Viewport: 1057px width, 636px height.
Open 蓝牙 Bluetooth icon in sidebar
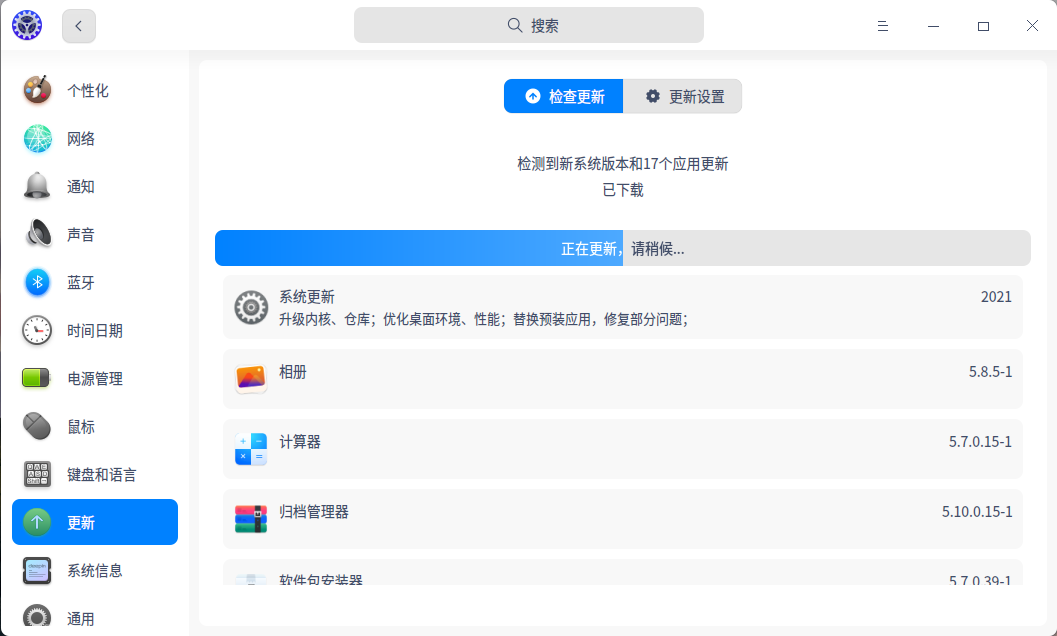(x=37, y=282)
